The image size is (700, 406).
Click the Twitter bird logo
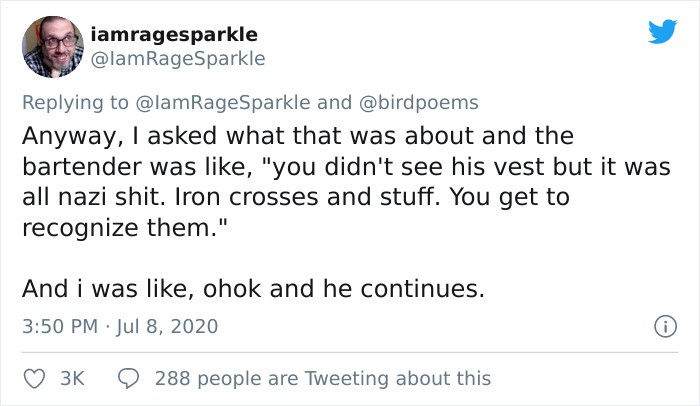662,32
